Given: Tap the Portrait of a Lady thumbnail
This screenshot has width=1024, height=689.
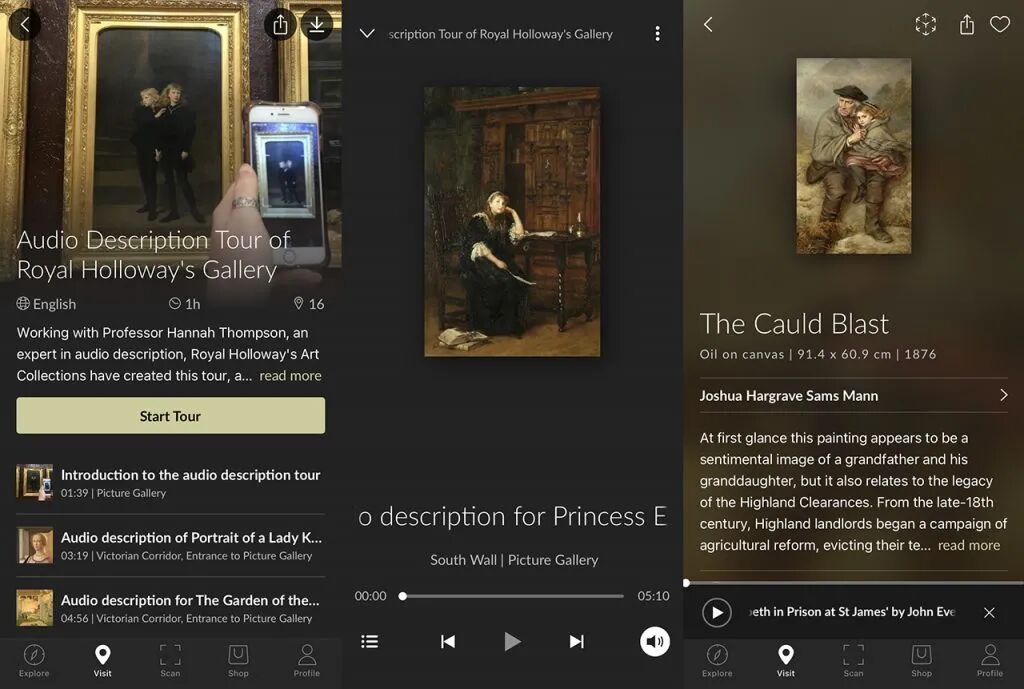Looking at the screenshot, I should [35, 545].
